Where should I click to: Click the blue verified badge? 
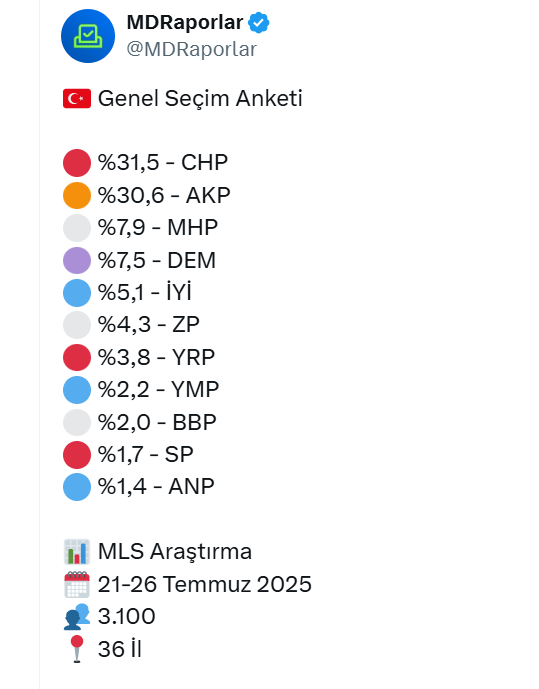pos(259,23)
